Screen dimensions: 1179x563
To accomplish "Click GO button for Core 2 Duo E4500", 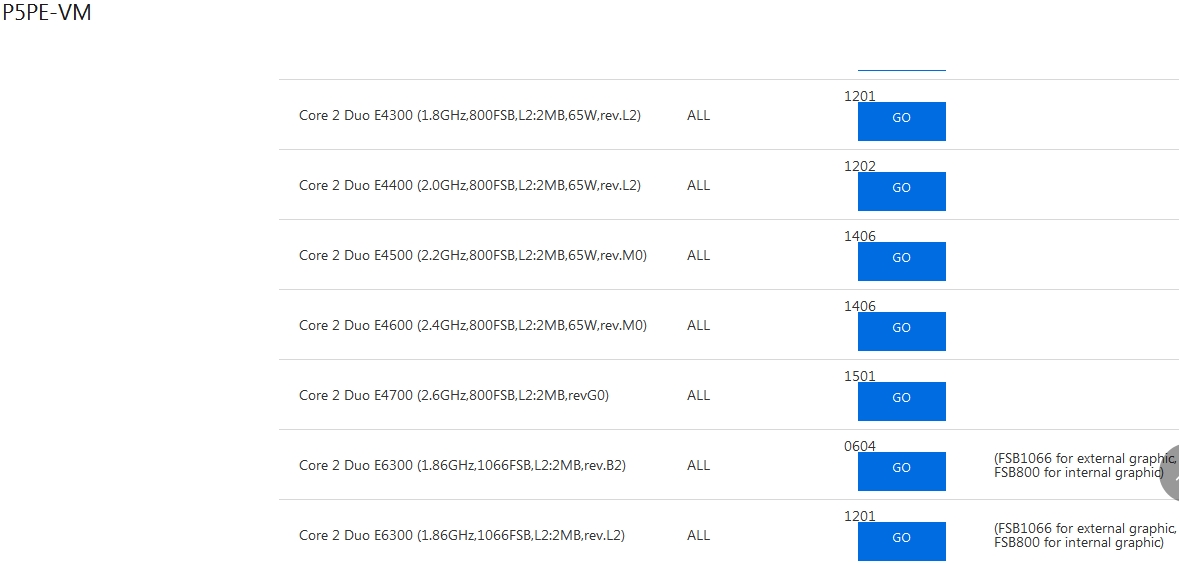I will pyautogui.click(x=902, y=262).
